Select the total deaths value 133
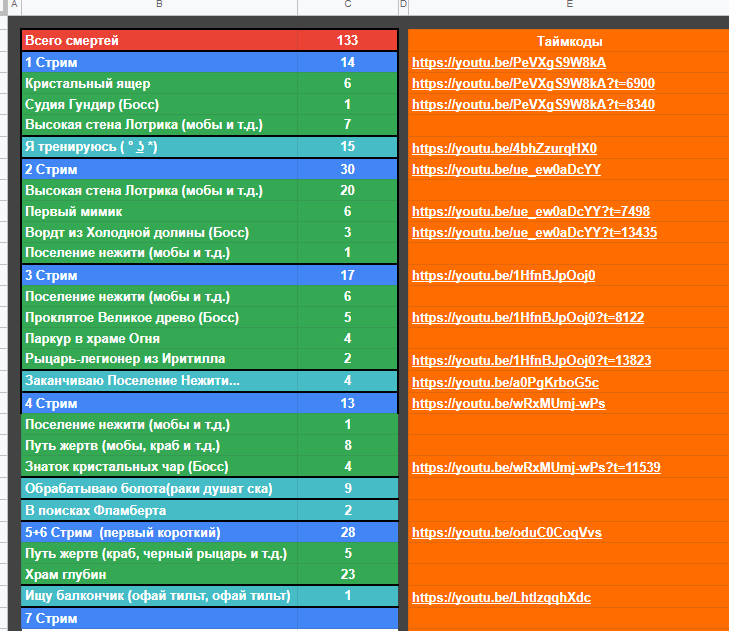729x631 pixels. point(347,41)
